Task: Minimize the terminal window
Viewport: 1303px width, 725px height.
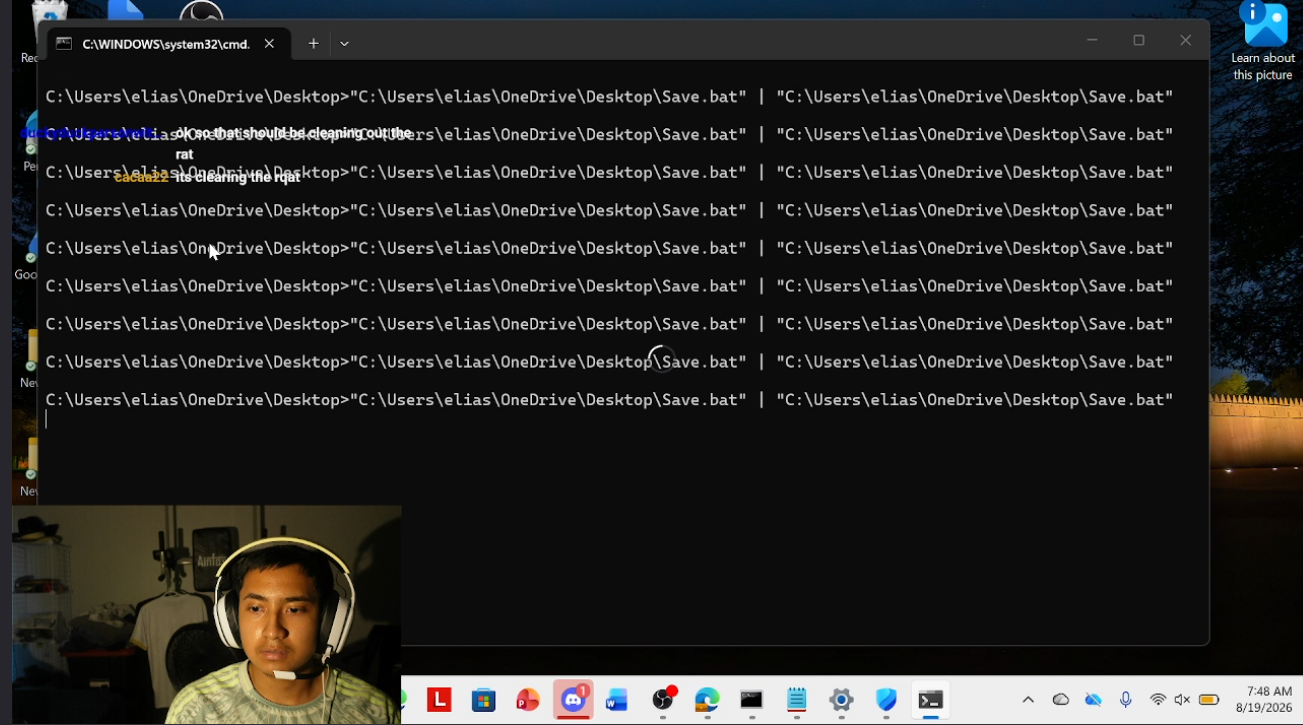Action: [1092, 41]
